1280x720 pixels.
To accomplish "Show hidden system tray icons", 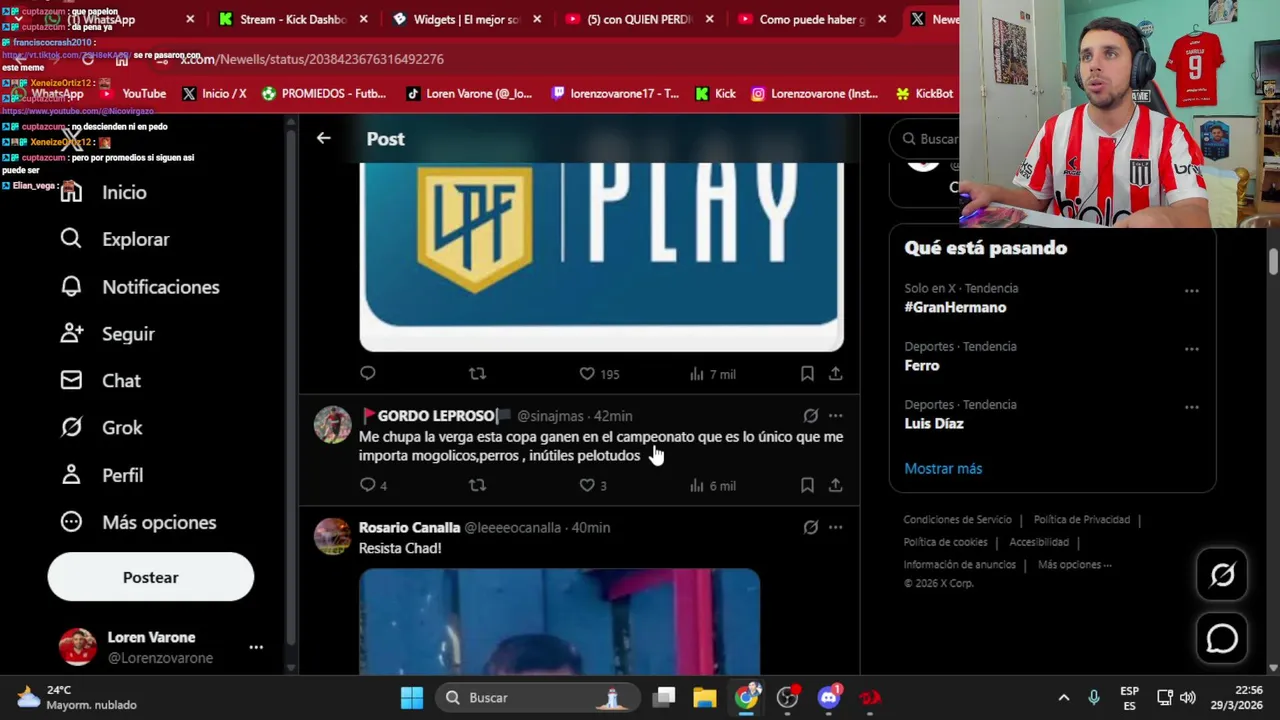I will 1063,697.
